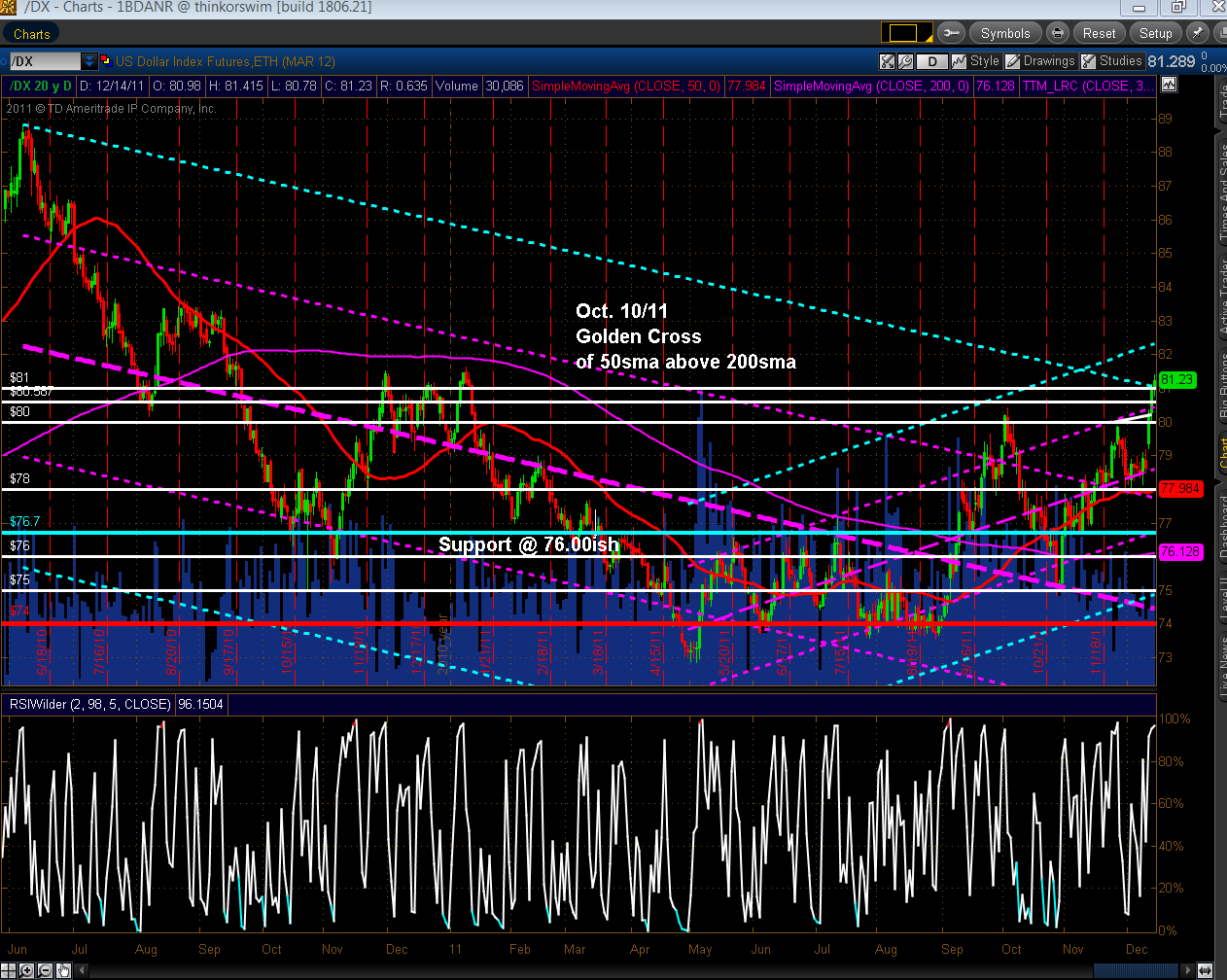This screenshot has width=1227, height=980.
Task: Open the D timeframe aggregation selector
Action: pos(932,61)
